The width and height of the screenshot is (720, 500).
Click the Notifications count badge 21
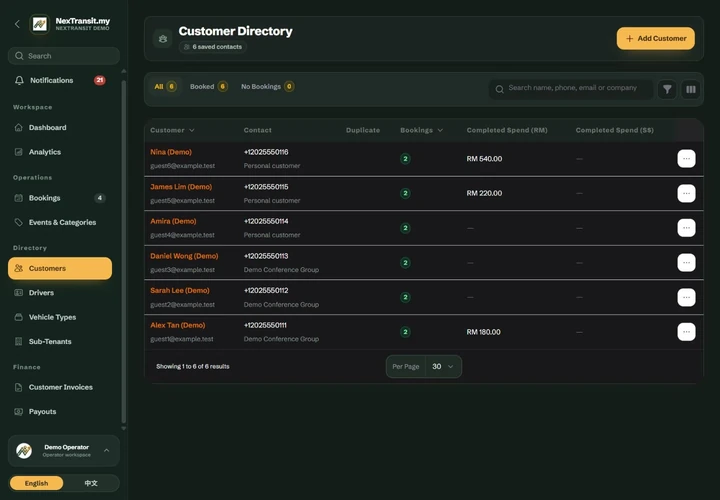click(100, 80)
